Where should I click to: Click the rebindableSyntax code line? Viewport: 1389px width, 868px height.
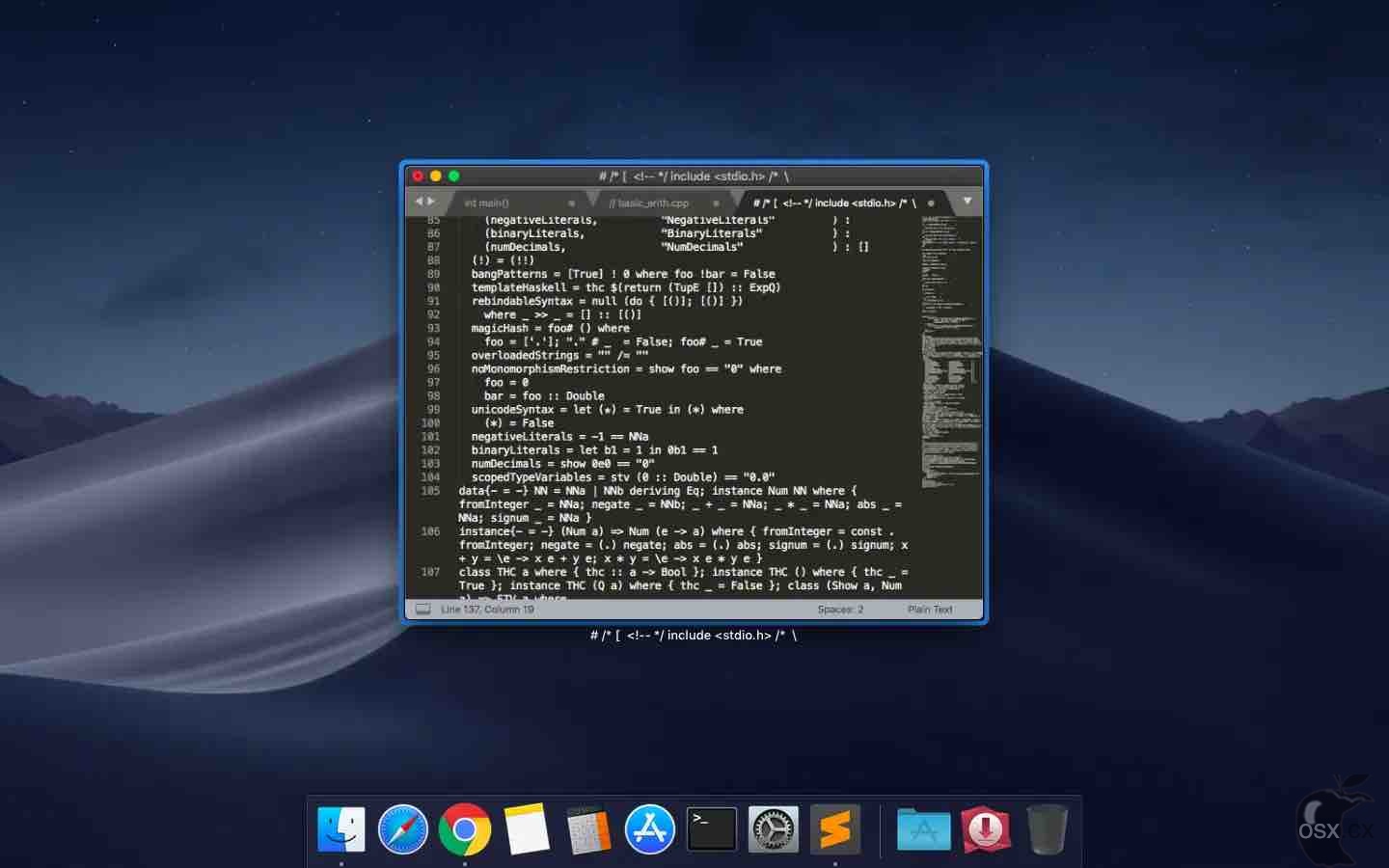(x=607, y=301)
